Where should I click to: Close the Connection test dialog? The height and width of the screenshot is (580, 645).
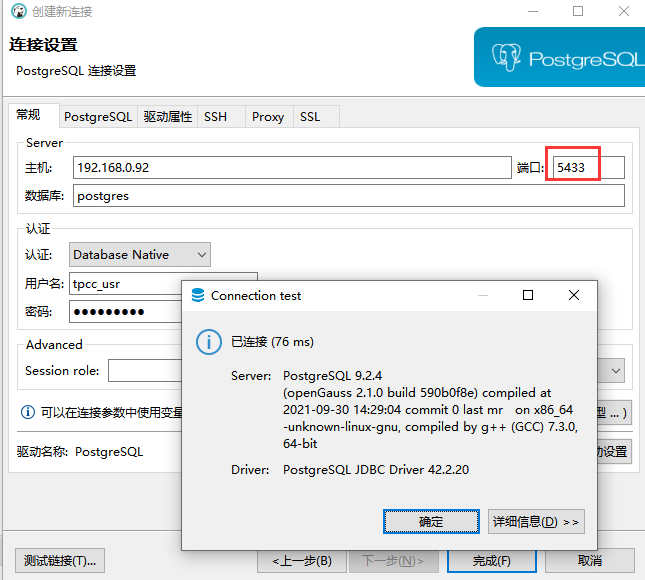[573, 295]
